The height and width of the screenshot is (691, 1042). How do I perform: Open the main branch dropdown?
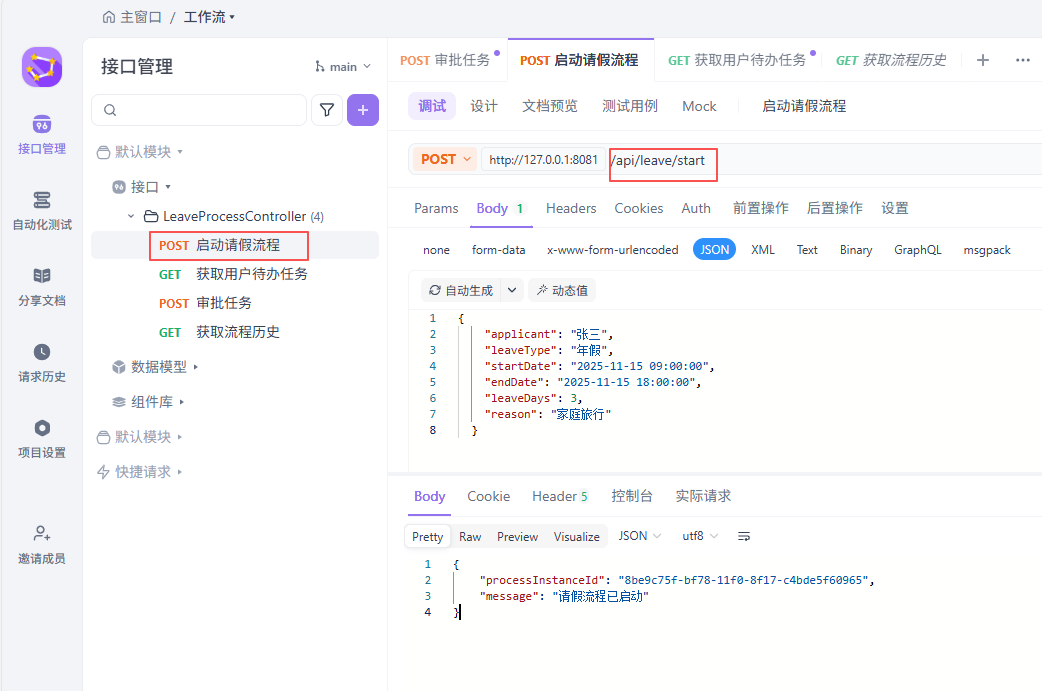pos(343,67)
